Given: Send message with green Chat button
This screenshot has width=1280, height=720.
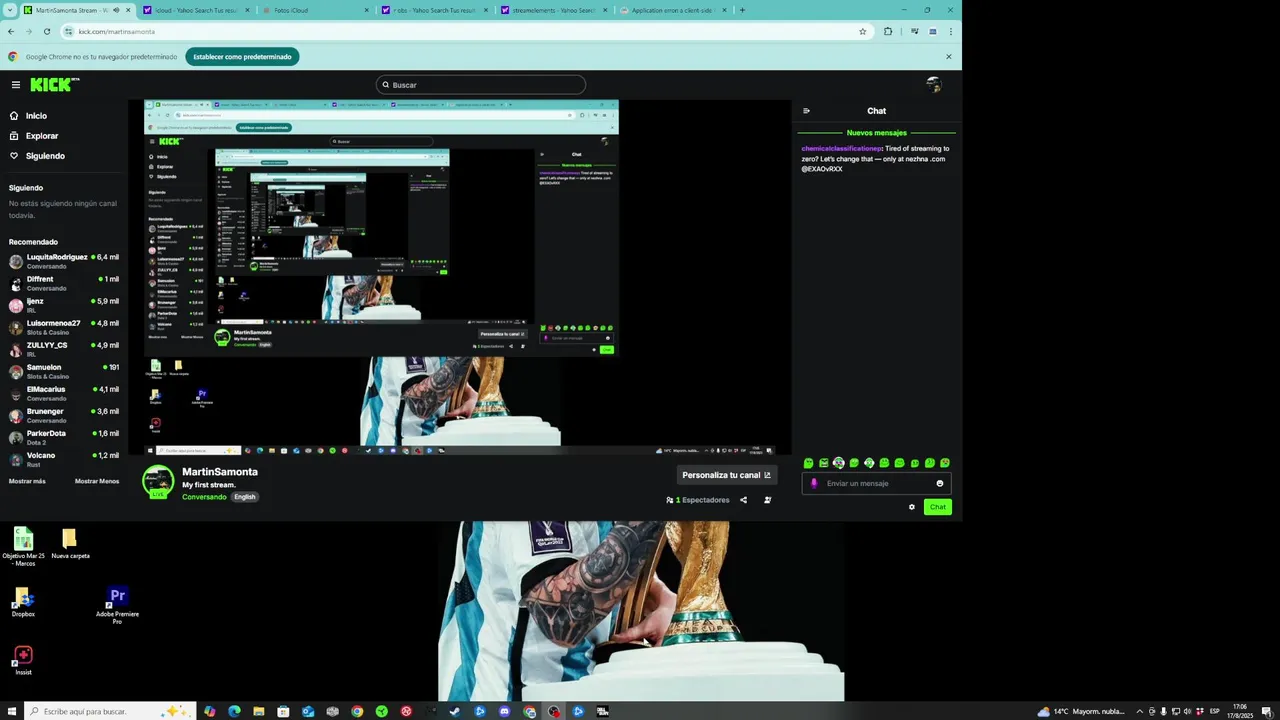Looking at the screenshot, I should click(x=937, y=507).
